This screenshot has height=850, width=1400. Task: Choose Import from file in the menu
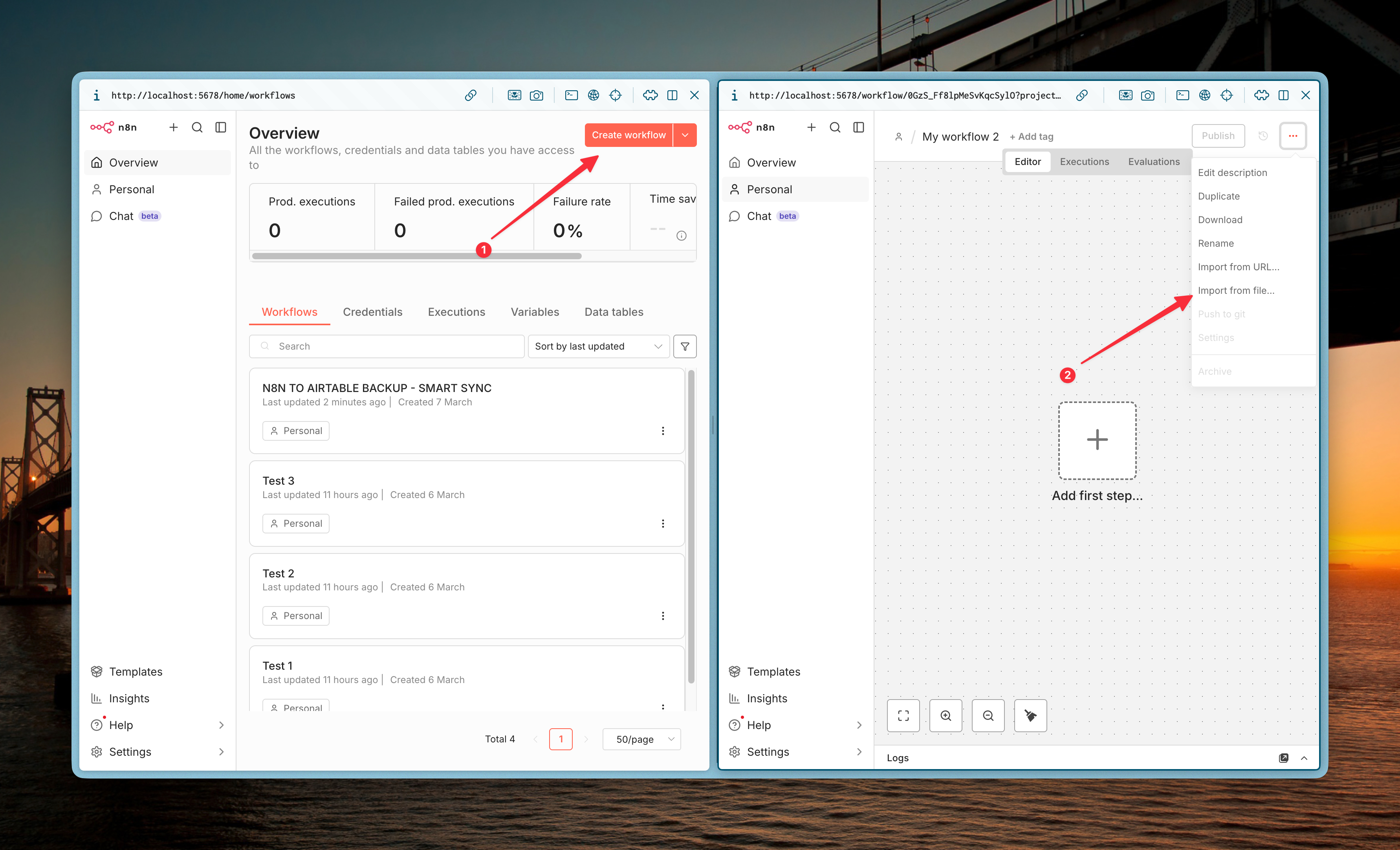click(1237, 290)
